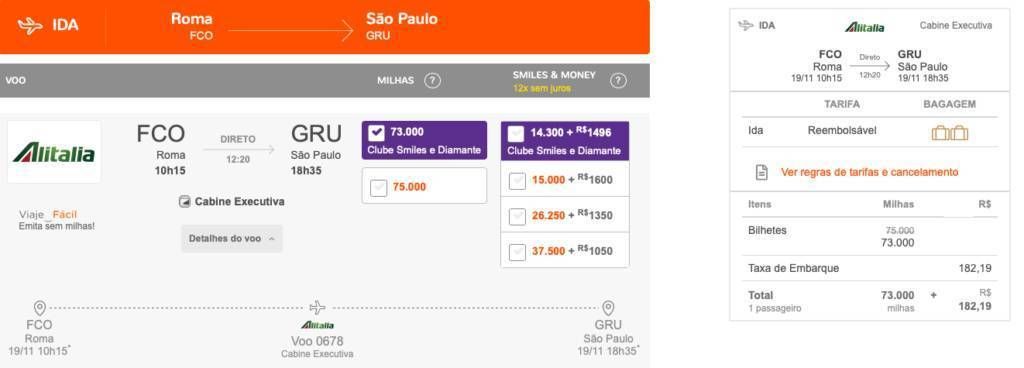1024x368 pixels.
Task: Collapse the Detalhes do voo section
Action: tap(232, 239)
